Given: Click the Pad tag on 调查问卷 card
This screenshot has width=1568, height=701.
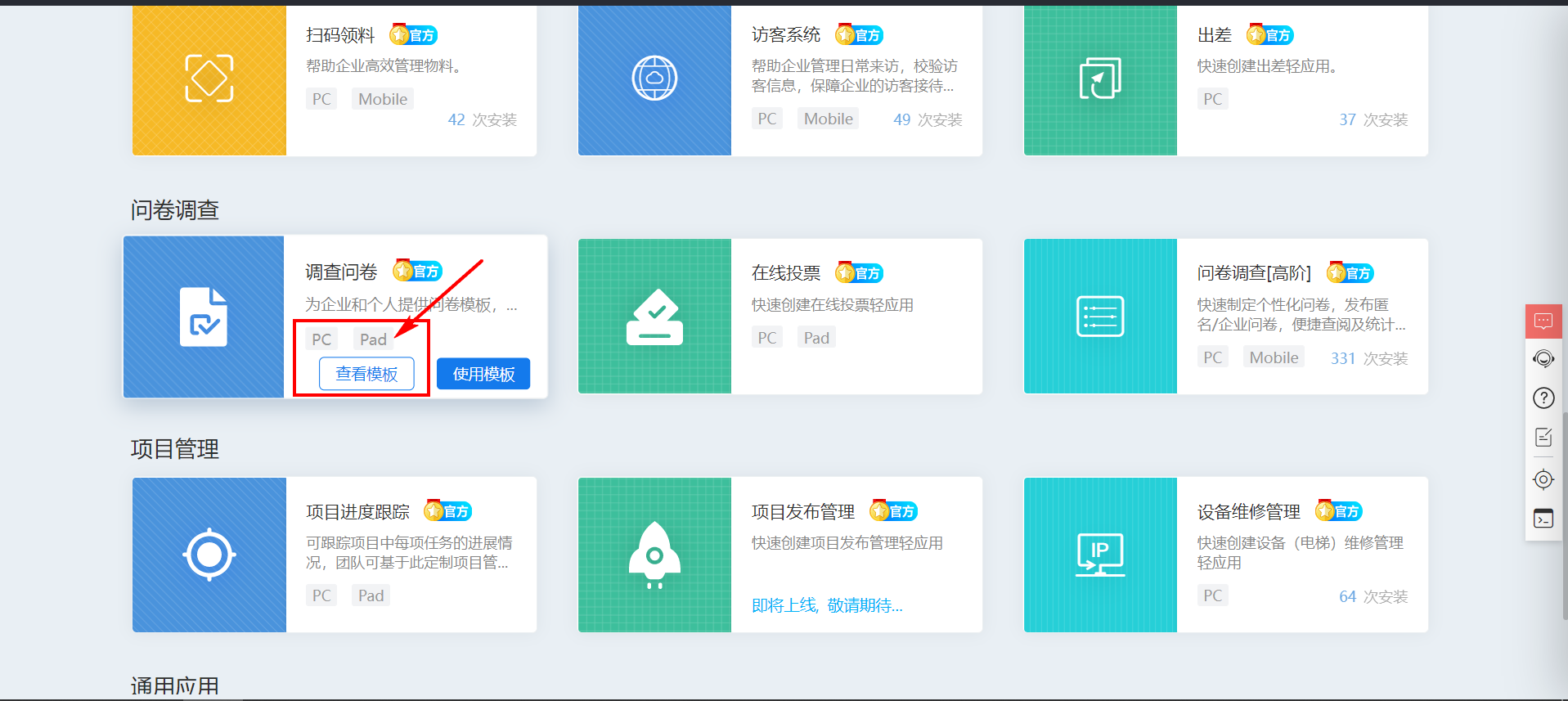Looking at the screenshot, I should [373, 339].
